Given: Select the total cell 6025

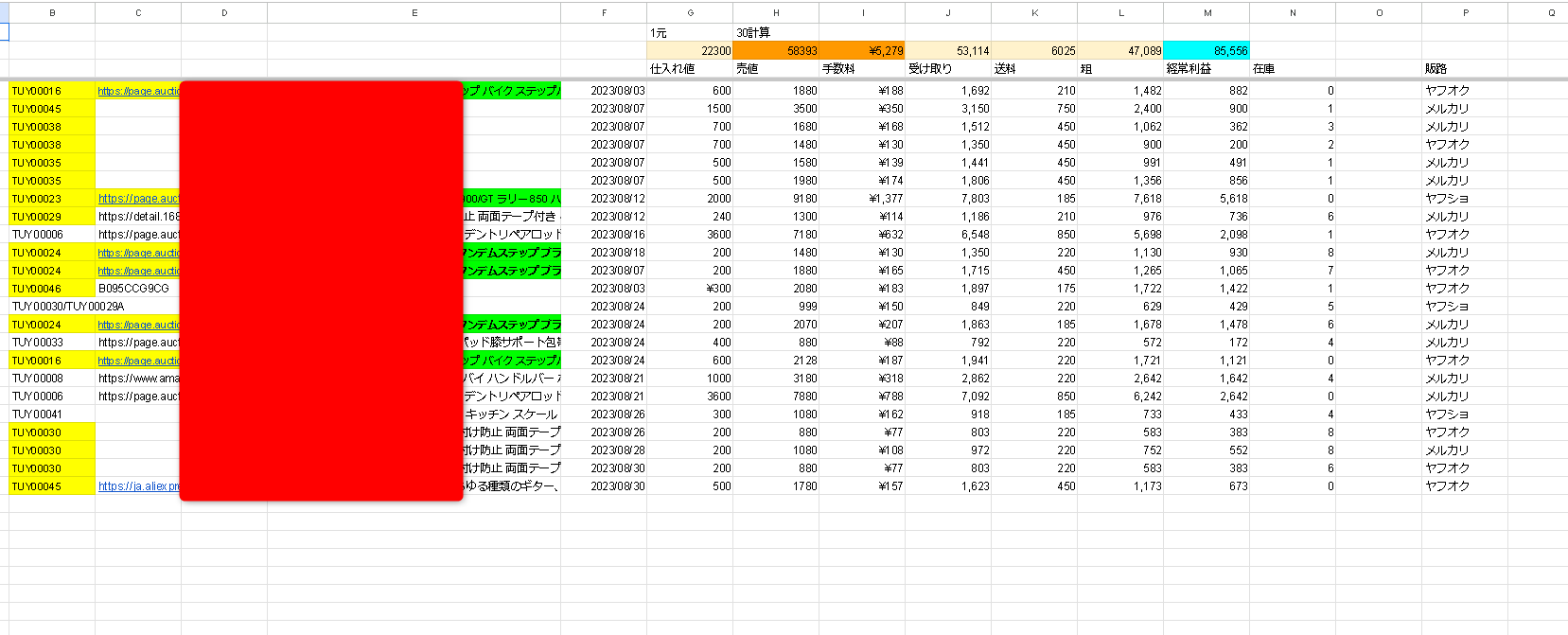Looking at the screenshot, I should [x=1034, y=51].
